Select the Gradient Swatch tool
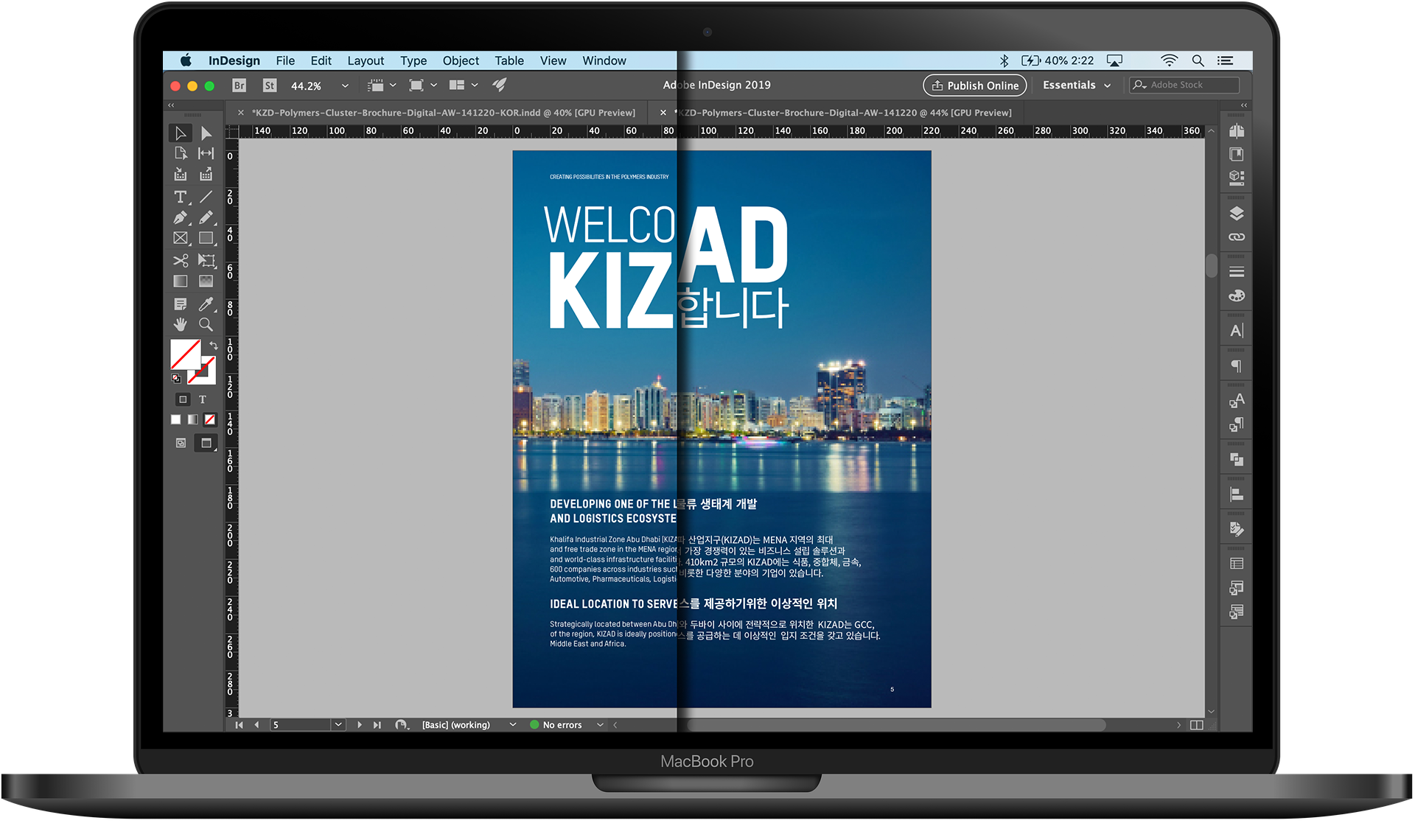The image size is (1415, 840). click(x=180, y=281)
